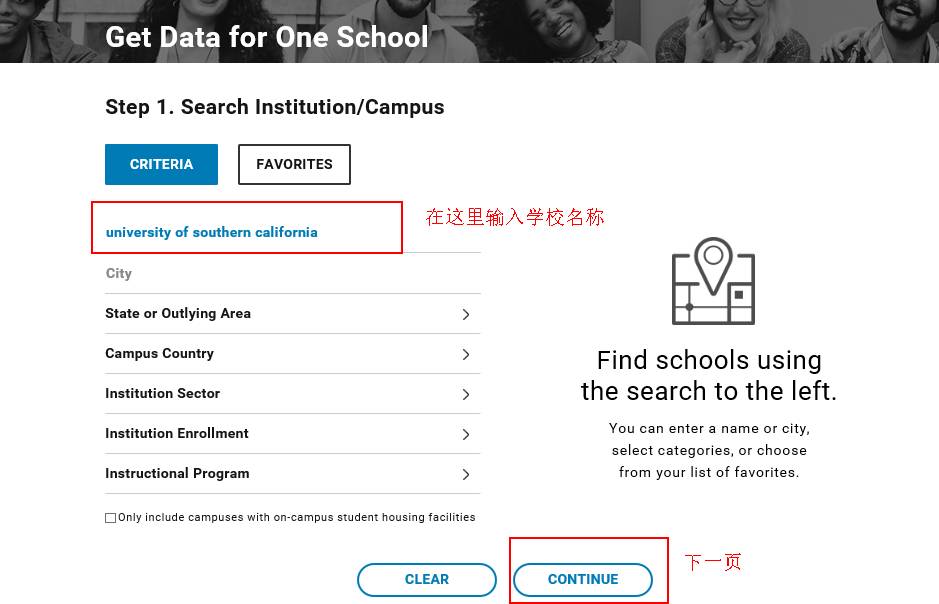
Task: Open the Instructional Program label text
Action: point(177,473)
